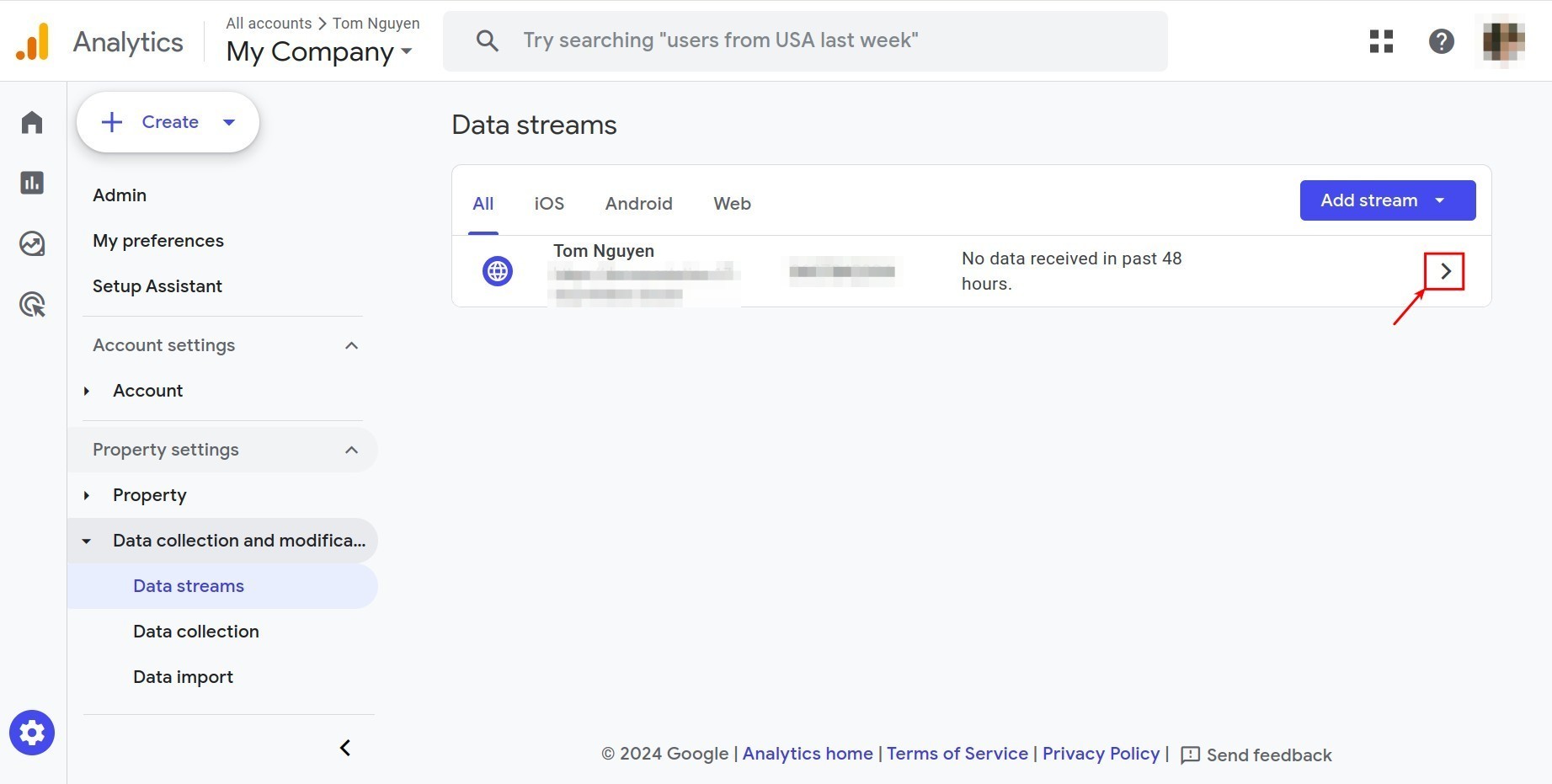1552x784 pixels.
Task: Open Tom Nguyen stream details arrow
Action: click(1445, 271)
